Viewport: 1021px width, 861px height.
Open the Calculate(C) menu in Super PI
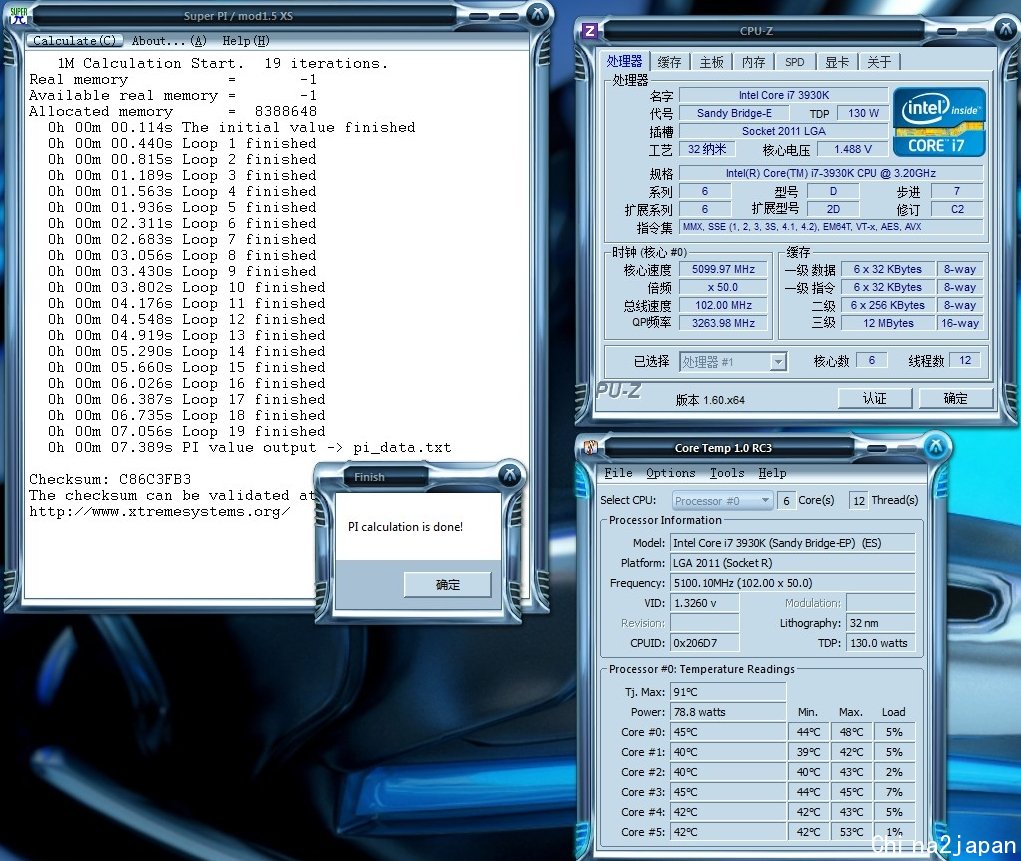74,41
